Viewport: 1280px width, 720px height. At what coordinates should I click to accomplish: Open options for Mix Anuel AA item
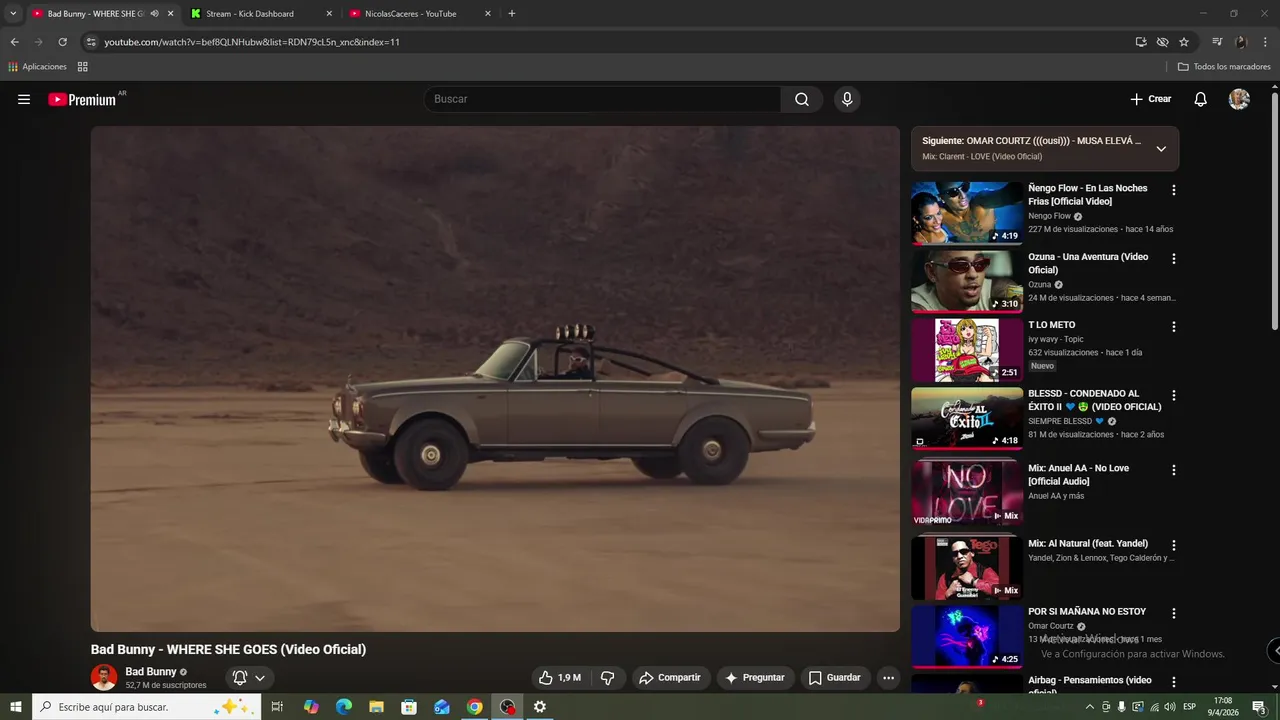[1174, 470]
